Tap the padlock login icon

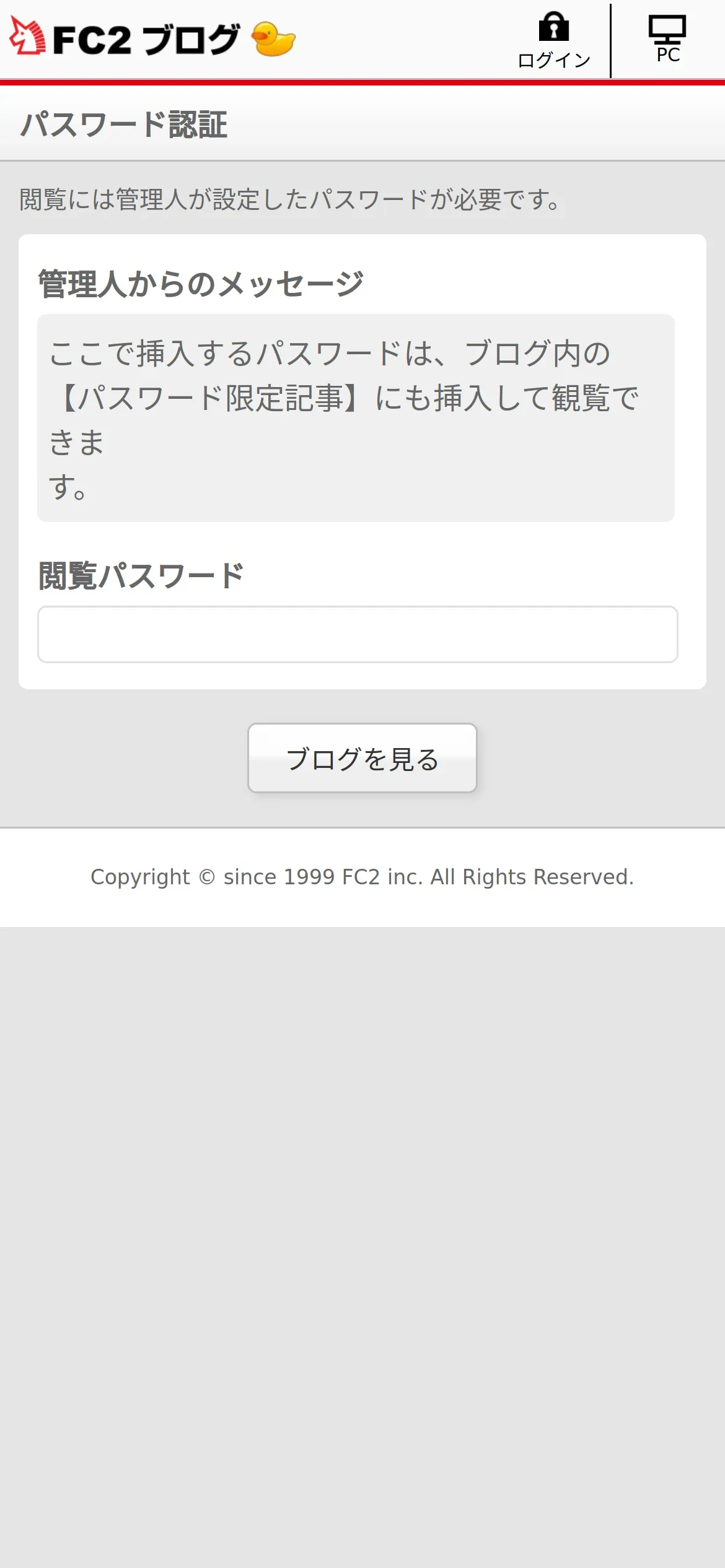554,26
